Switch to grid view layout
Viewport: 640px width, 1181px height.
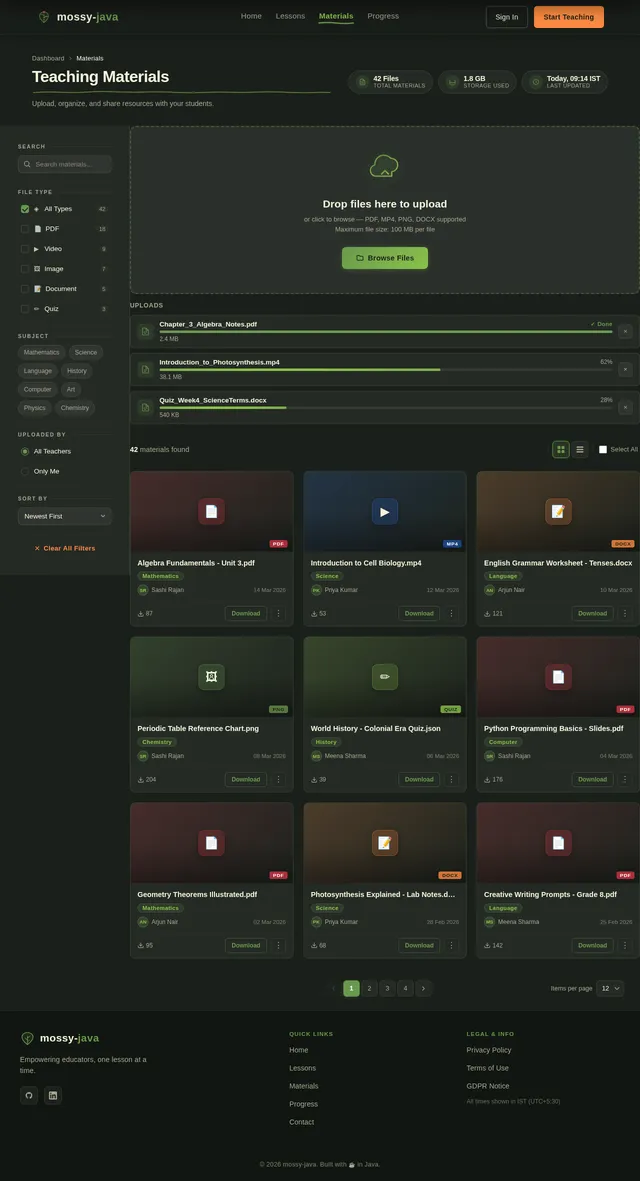(561, 450)
